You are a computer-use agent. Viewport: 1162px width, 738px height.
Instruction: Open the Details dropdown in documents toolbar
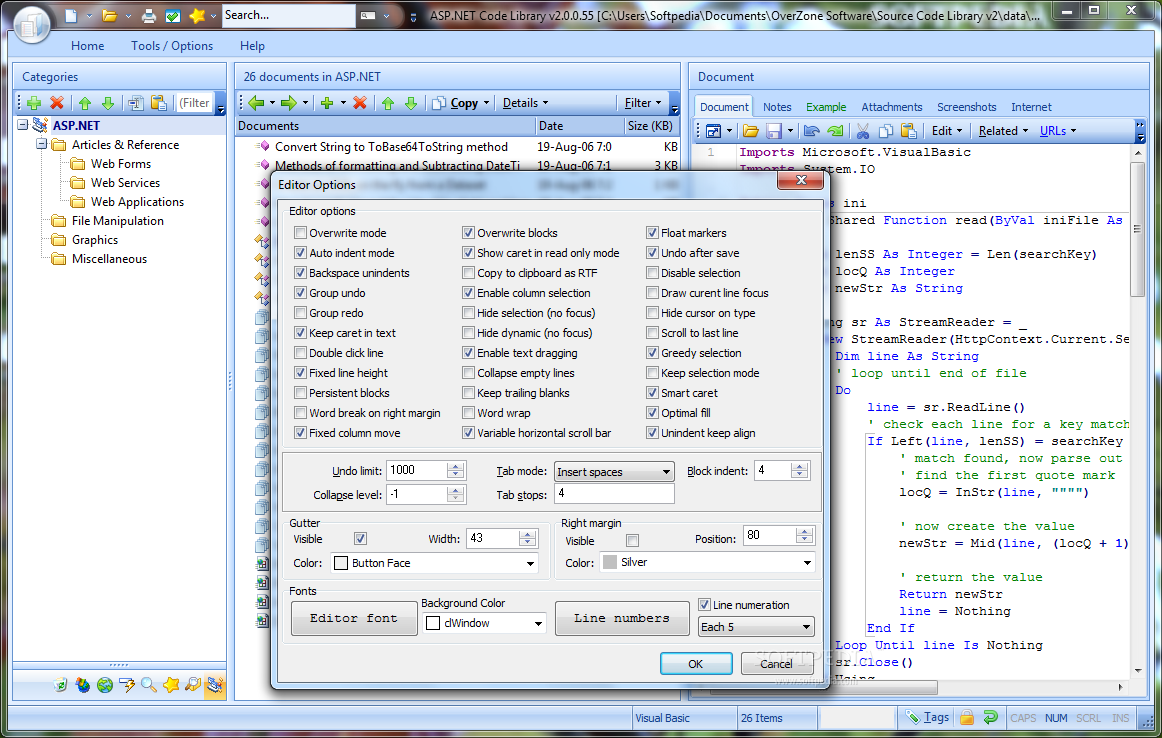click(x=525, y=103)
